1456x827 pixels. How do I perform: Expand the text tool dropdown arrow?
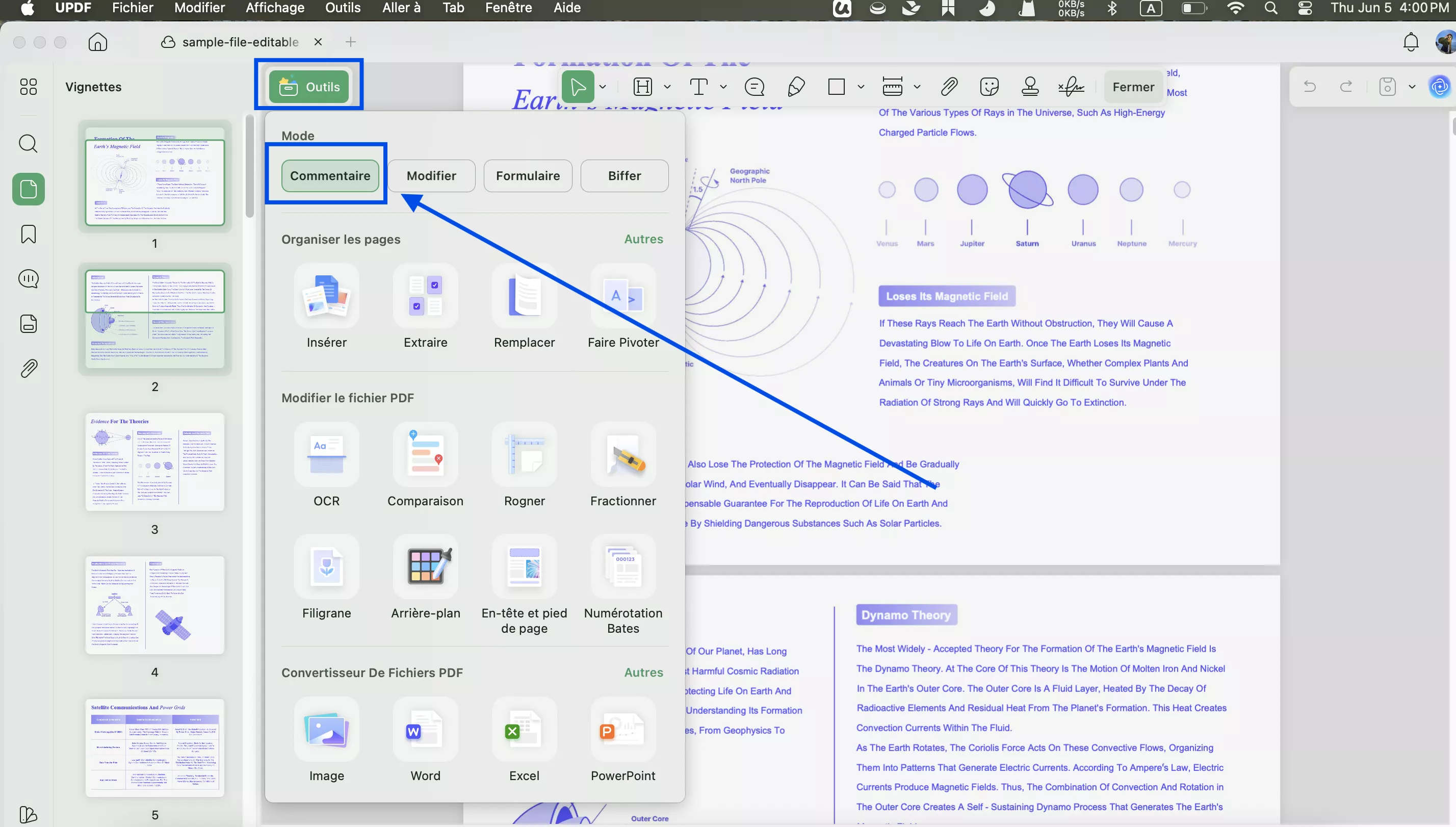tap(723, 87)
